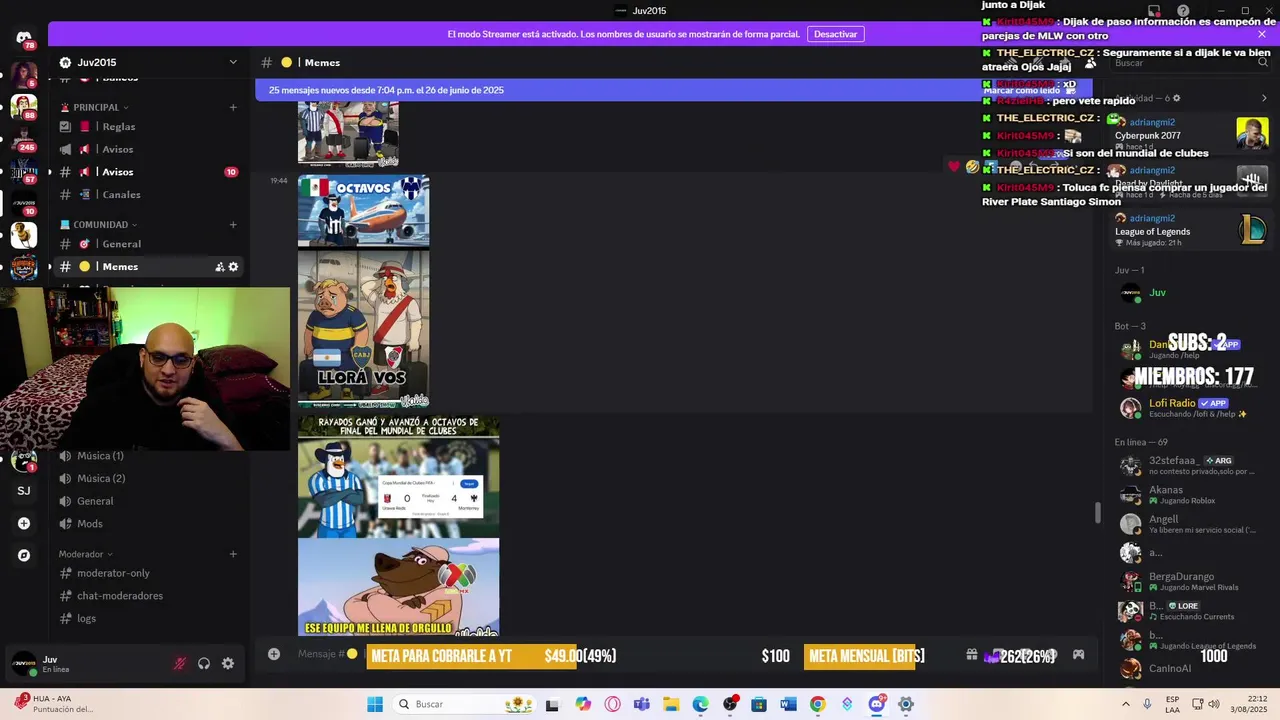Toggle headphones deafen in user panel
The width and height of the screenshot is (1280, 720).
[204, 663]
